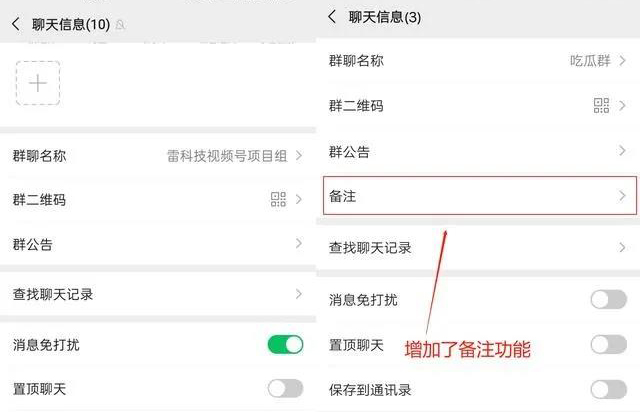Expand 查找聊天记录 chevron in the left panel
640x412 pixels.
click(298, 294)
